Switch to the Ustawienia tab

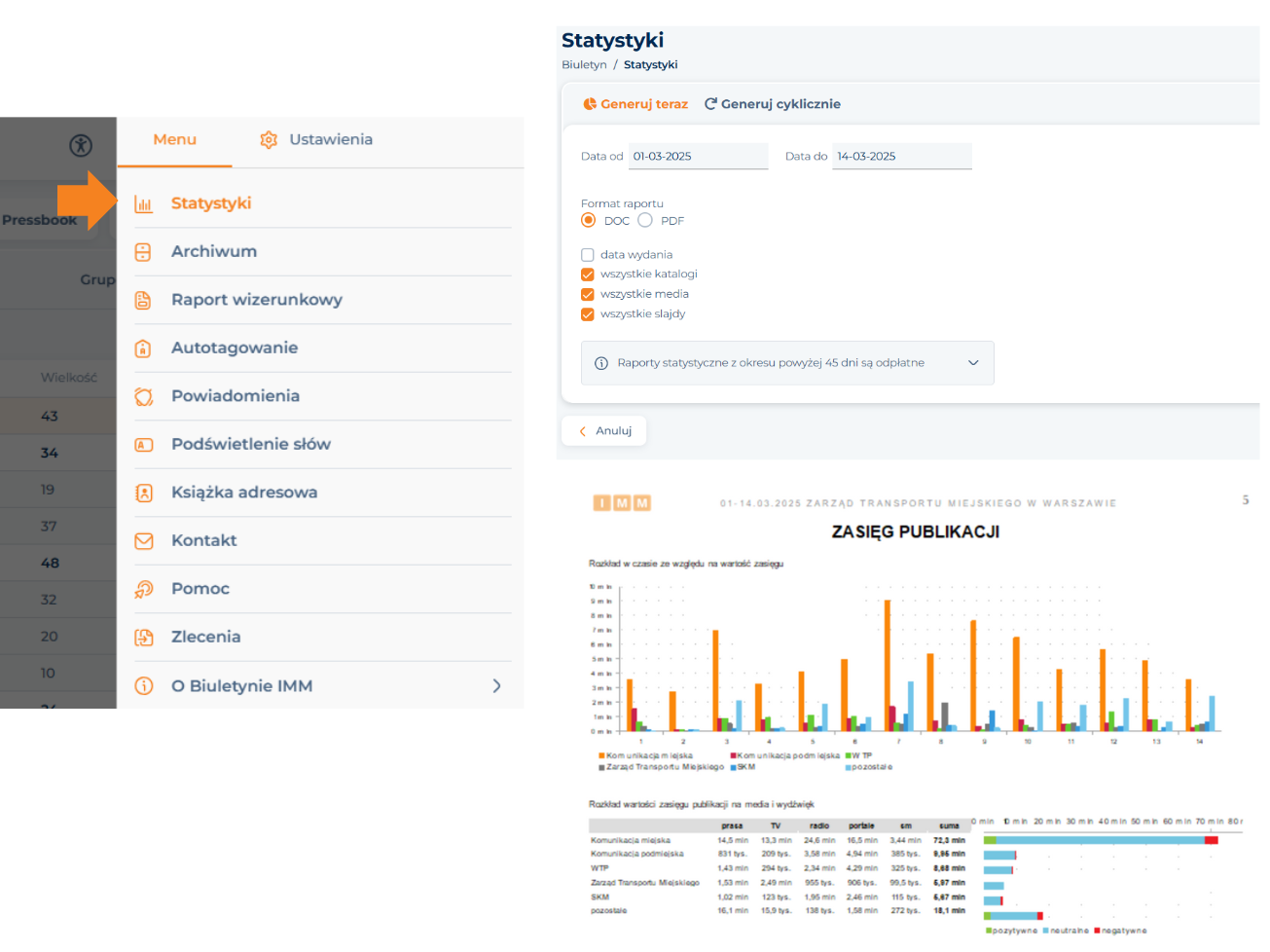315,139
